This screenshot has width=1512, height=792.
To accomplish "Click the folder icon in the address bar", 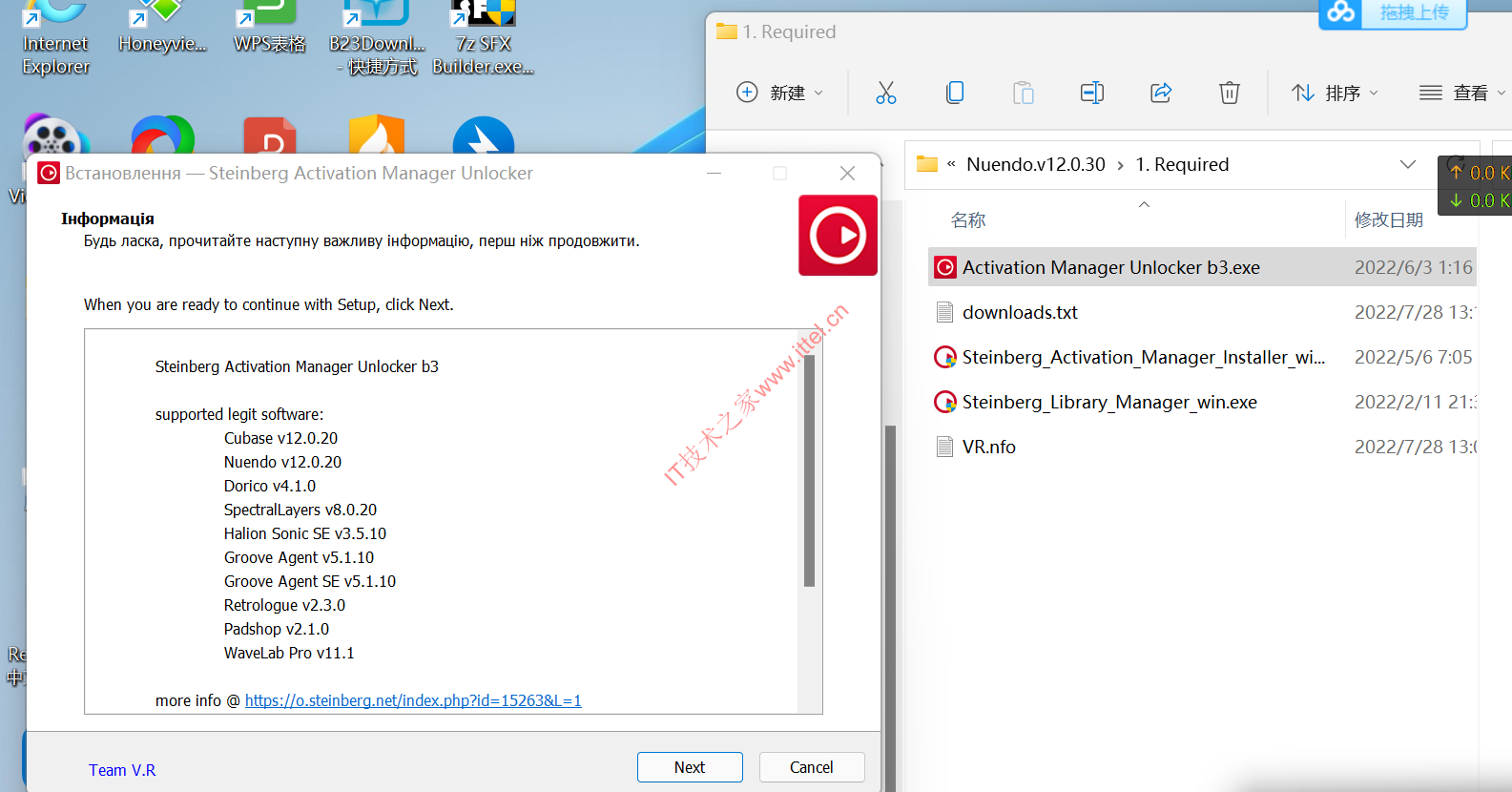I will pyautogui.click(x=927, y=164).
